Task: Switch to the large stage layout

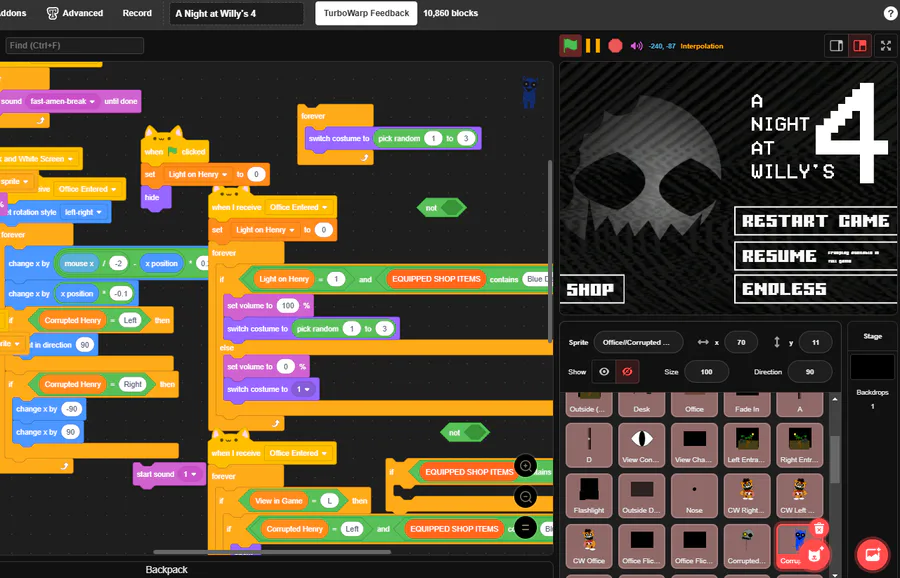Action: pos(860,46)
